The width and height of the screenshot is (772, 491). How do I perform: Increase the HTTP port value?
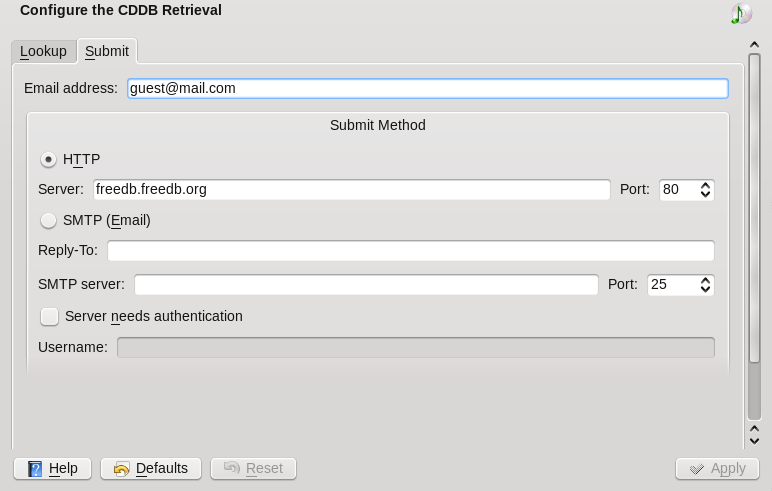point(705,185)
